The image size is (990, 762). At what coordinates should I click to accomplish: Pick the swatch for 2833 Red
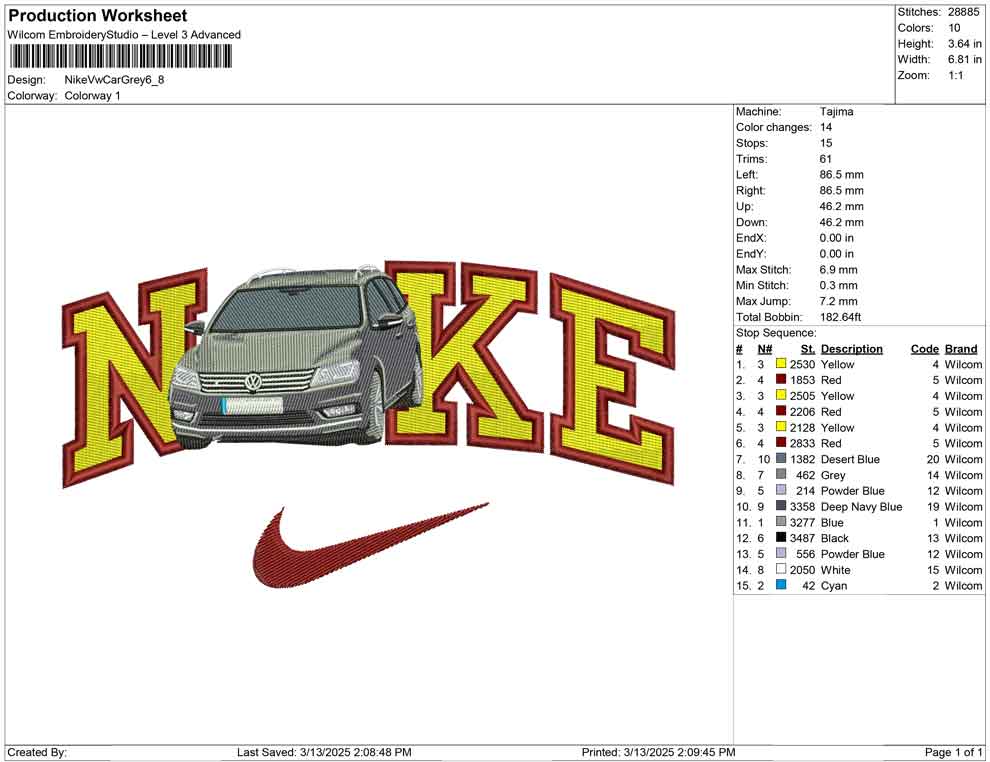click(781, 443)
